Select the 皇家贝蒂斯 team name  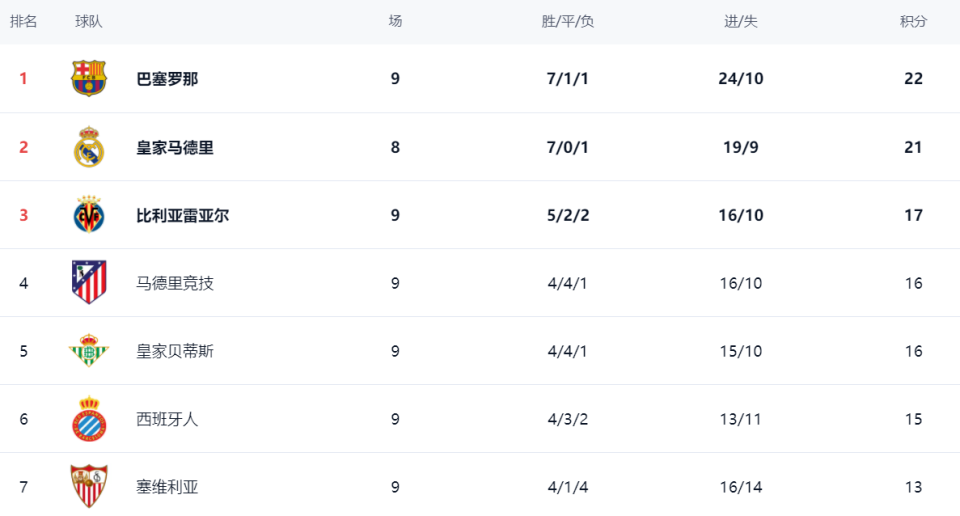(x=175, y=351)
